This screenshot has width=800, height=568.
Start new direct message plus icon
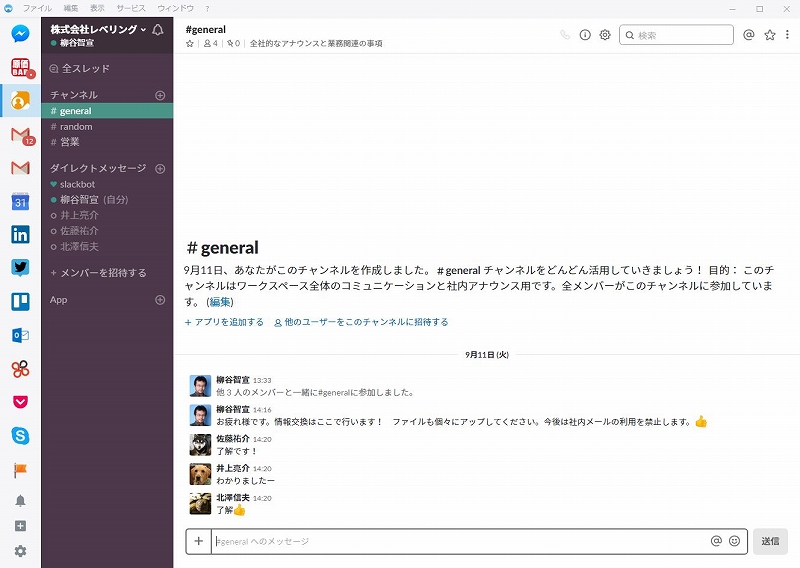pyautogui.click(x=160, y=169)
